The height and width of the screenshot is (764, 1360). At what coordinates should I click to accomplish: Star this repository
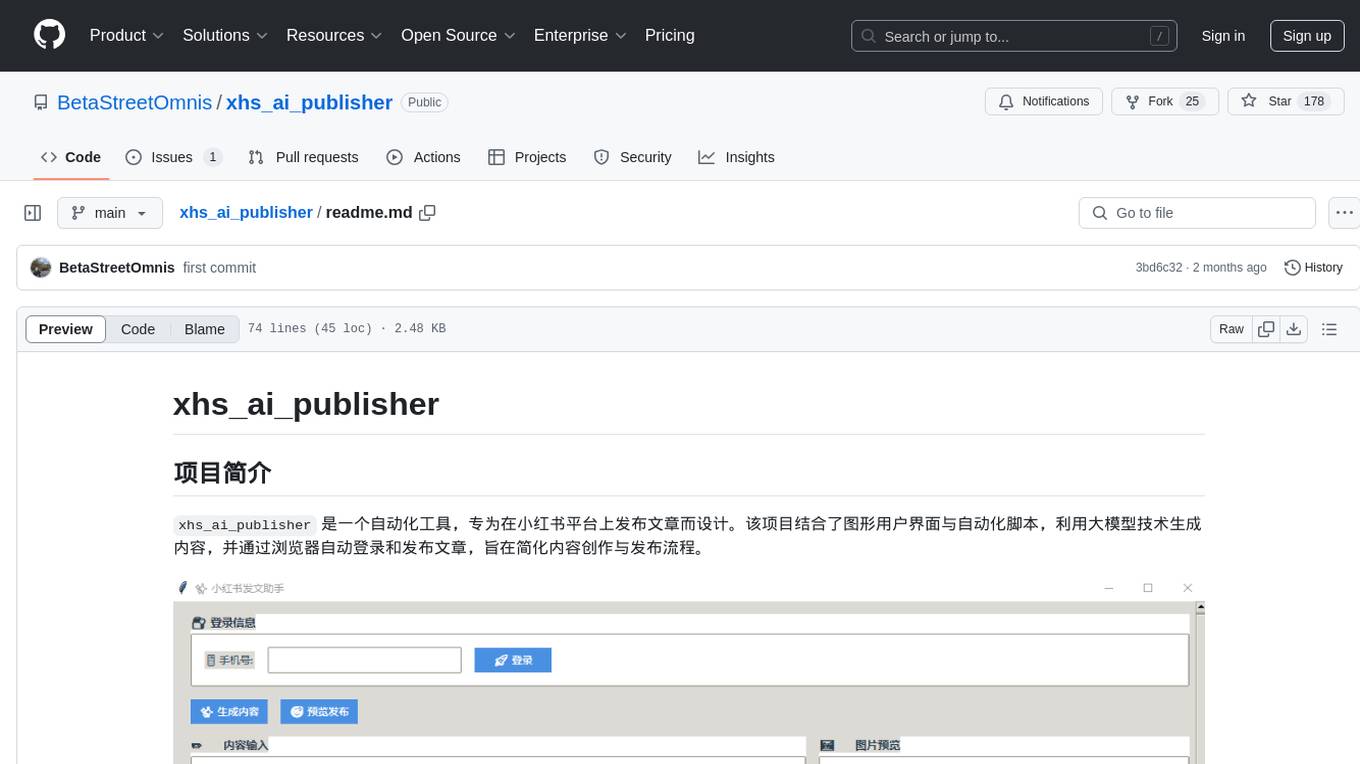pyautogui.click(x=1285, y=101)
